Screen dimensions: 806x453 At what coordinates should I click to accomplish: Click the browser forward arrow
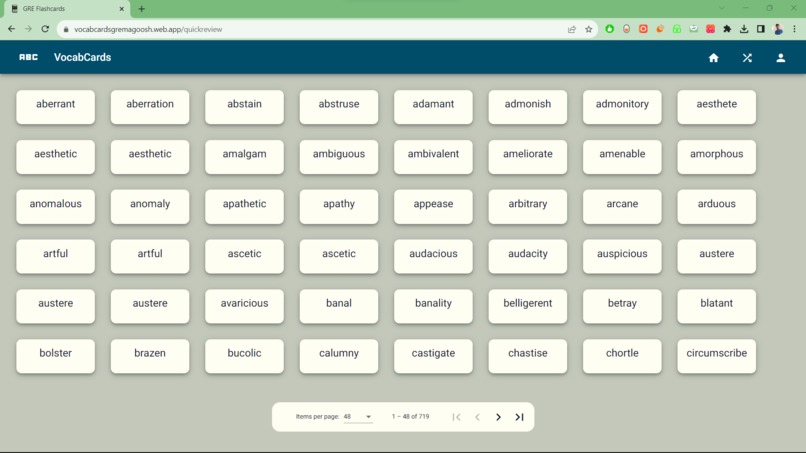[28, 29]
